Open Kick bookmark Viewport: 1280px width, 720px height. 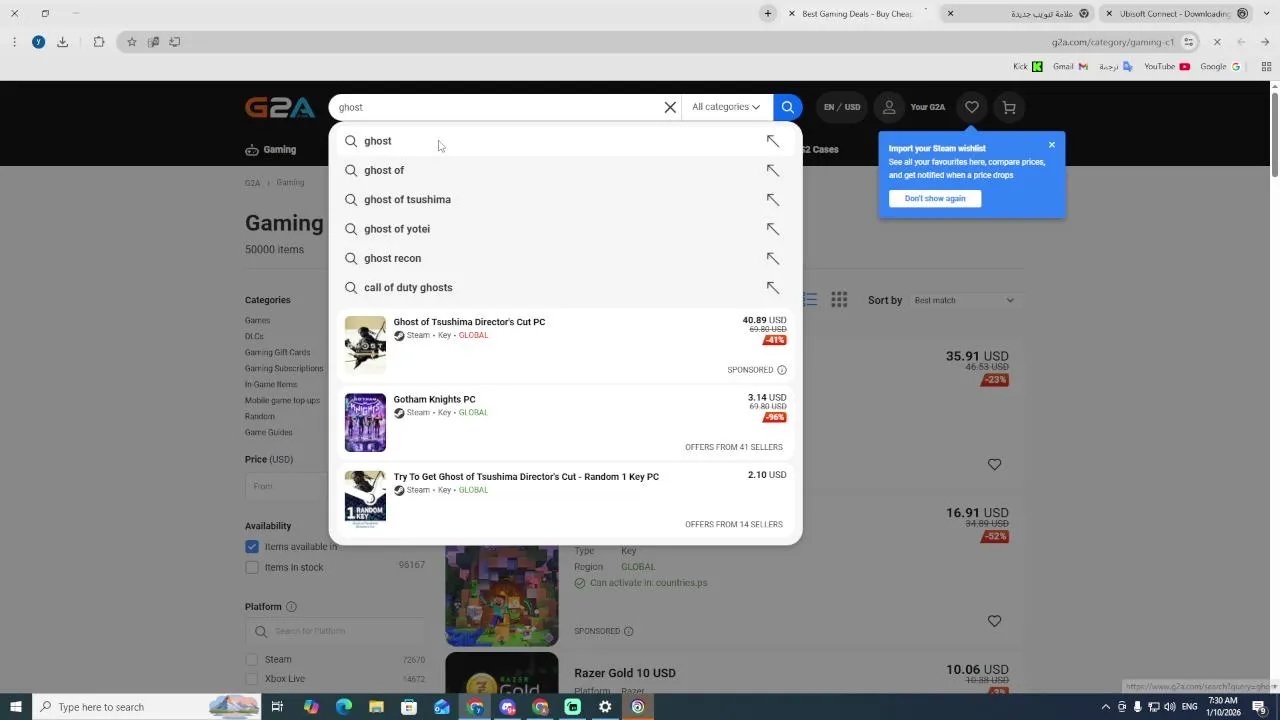[x=1028, y=66]
